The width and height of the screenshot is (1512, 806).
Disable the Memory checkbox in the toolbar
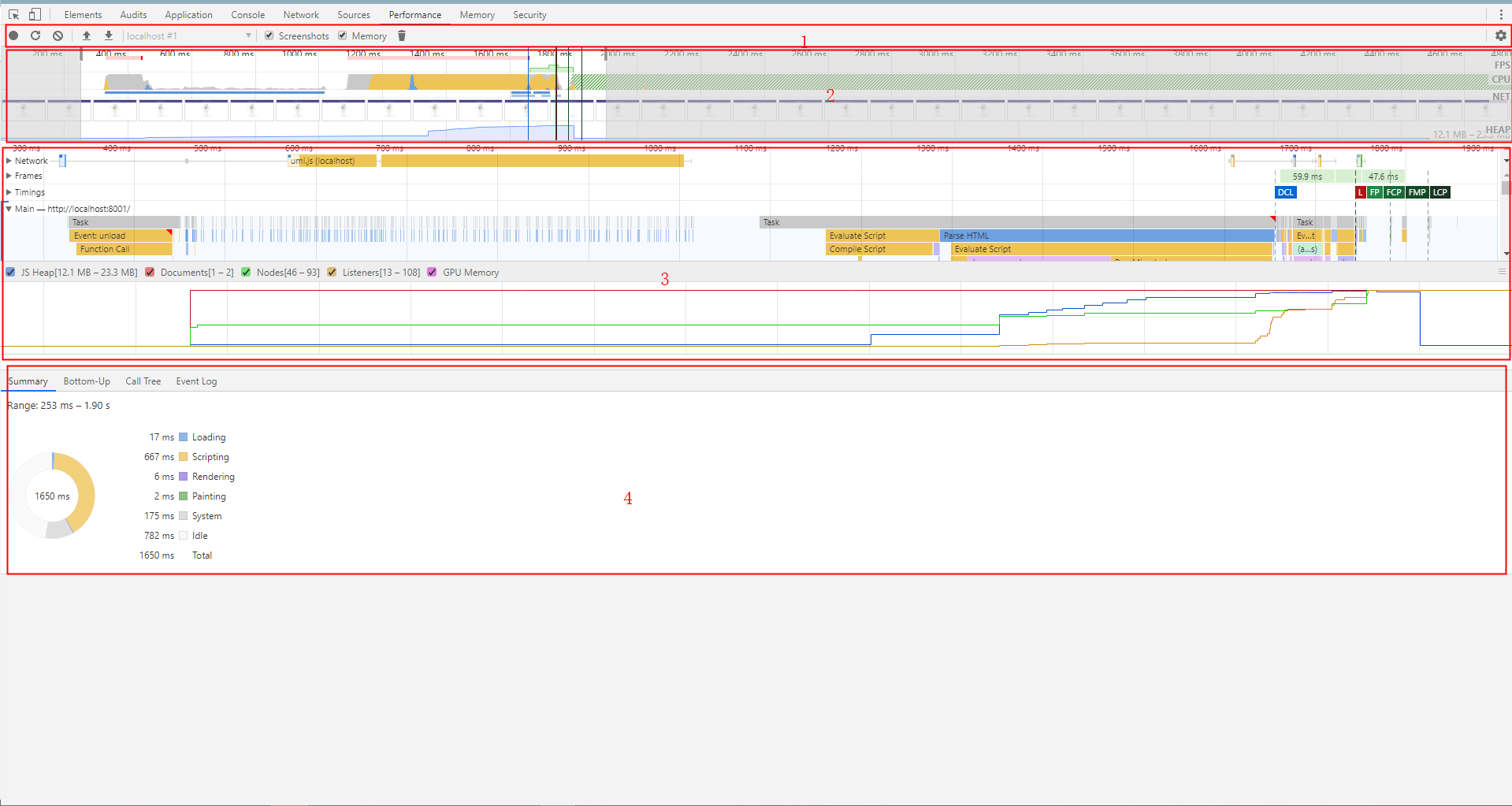[x=343, y=35]
